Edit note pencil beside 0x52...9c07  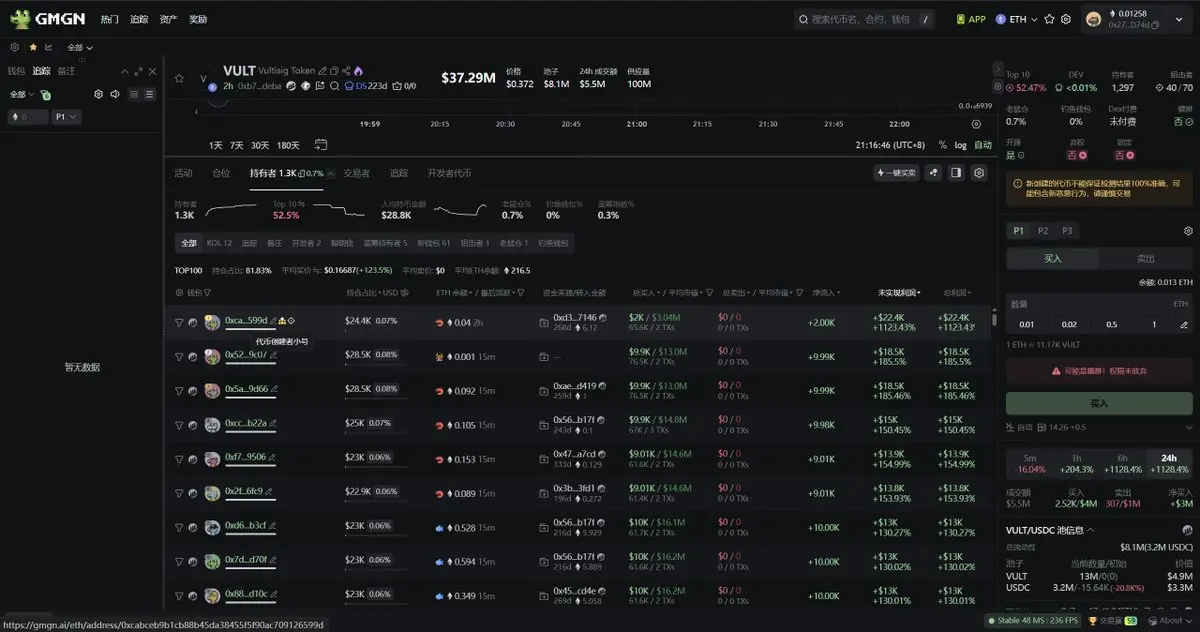274,355
